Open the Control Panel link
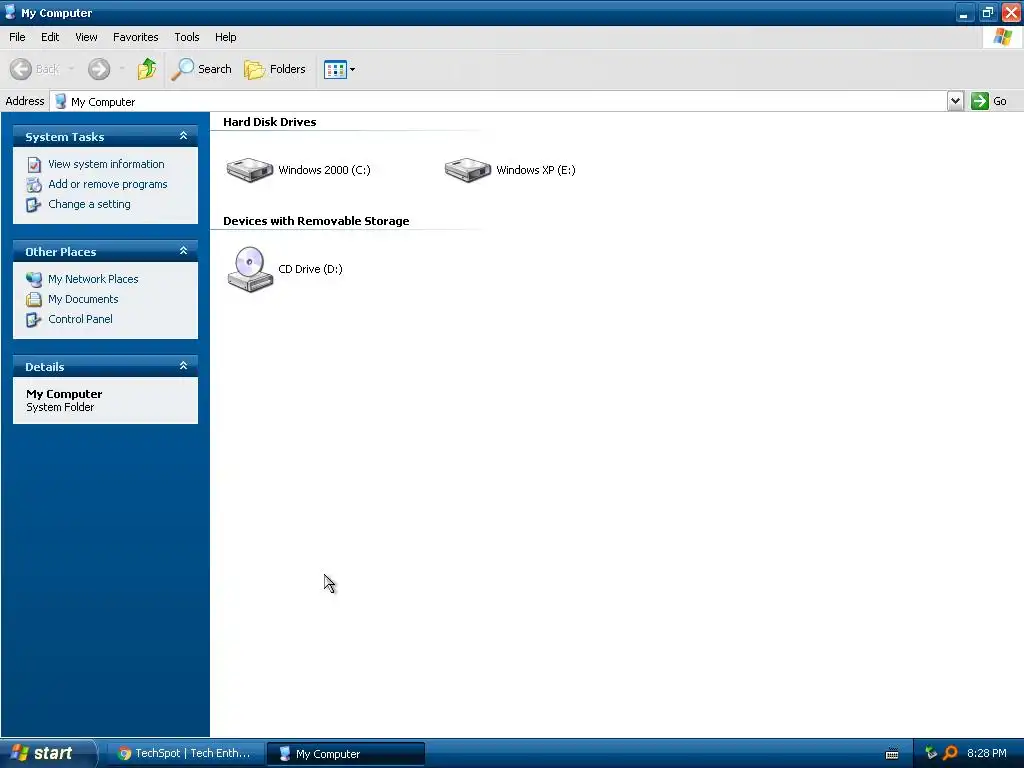The width and height of the screenshot is (1024, 768). pyautogui.click(x=80, y=319)
